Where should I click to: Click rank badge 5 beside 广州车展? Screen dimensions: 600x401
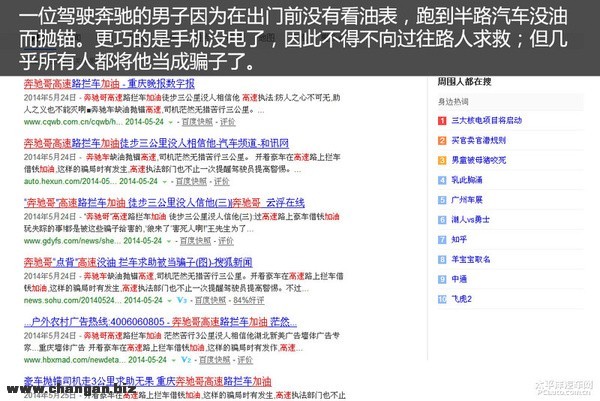[442, 200]
